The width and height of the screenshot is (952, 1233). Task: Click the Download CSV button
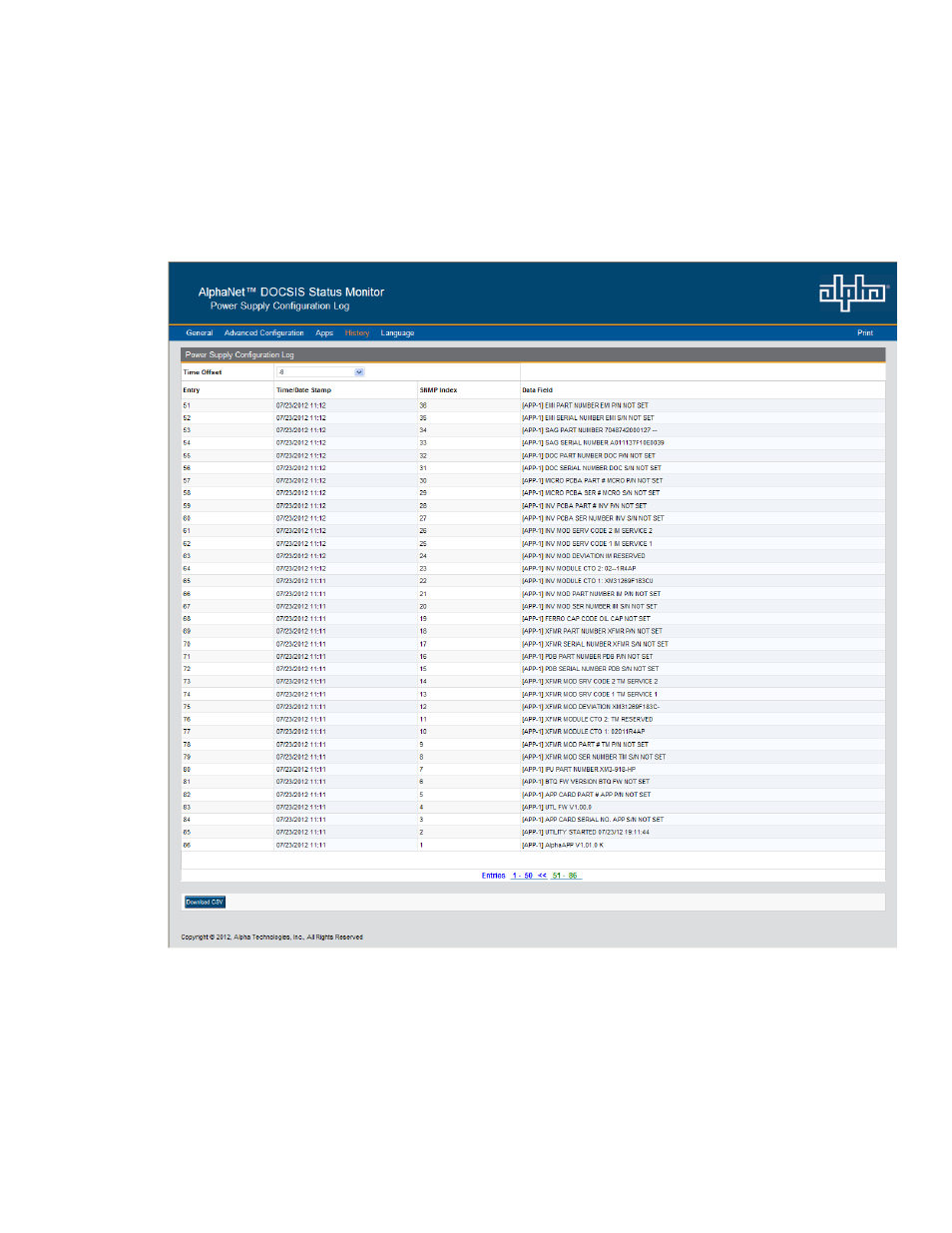pos(205,903)
